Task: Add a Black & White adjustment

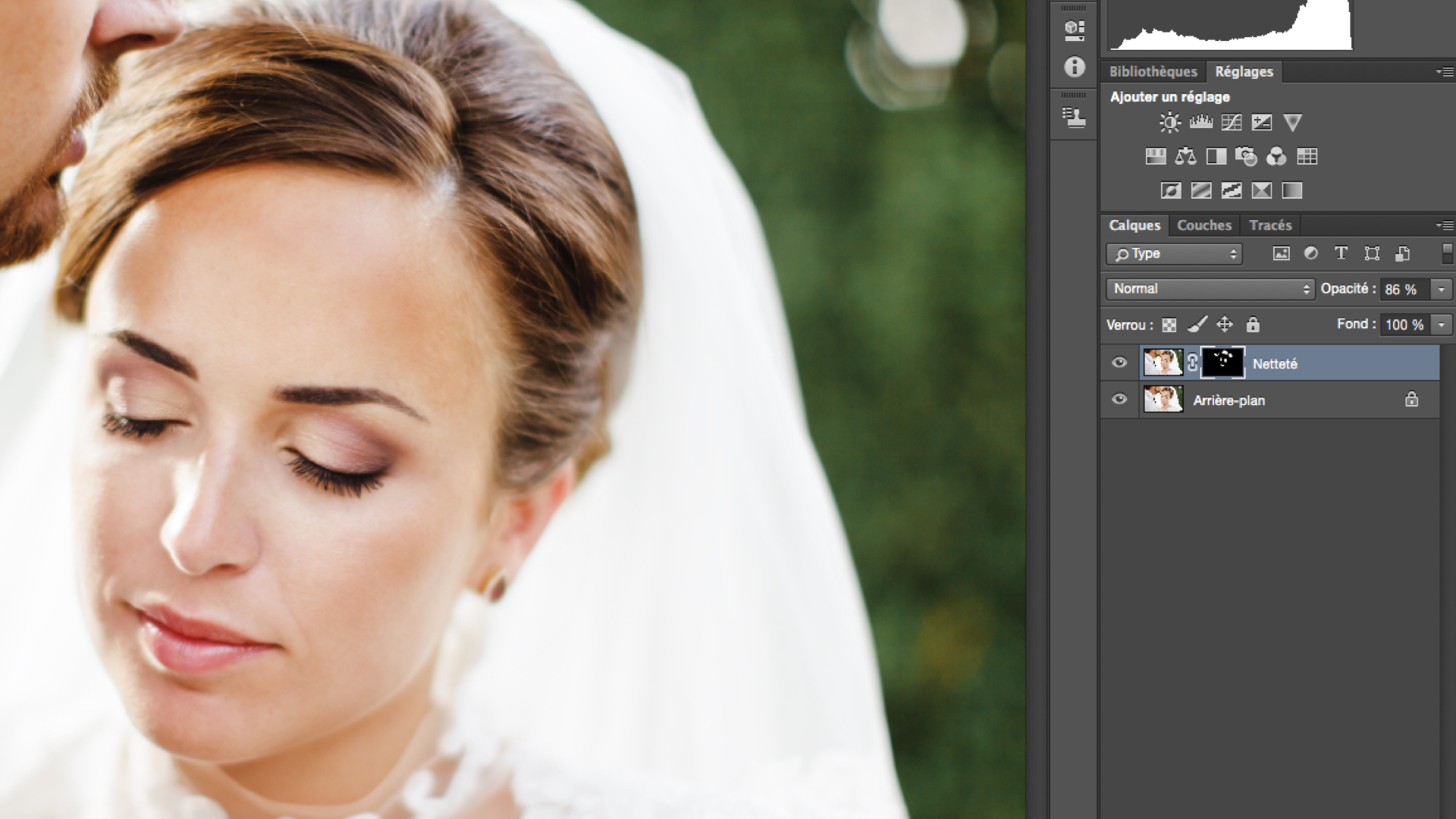Action: tap(1216, 157)
